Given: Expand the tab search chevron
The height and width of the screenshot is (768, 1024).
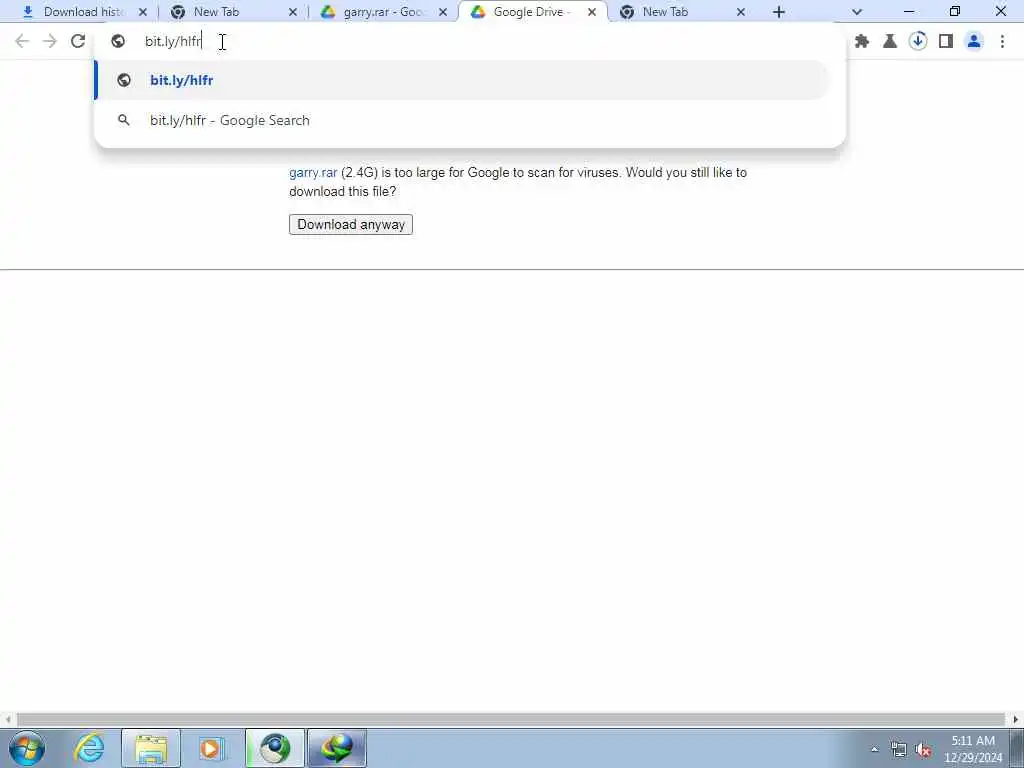Looking at the screenshot, I should pyautogui.click(x=857, y=12).
